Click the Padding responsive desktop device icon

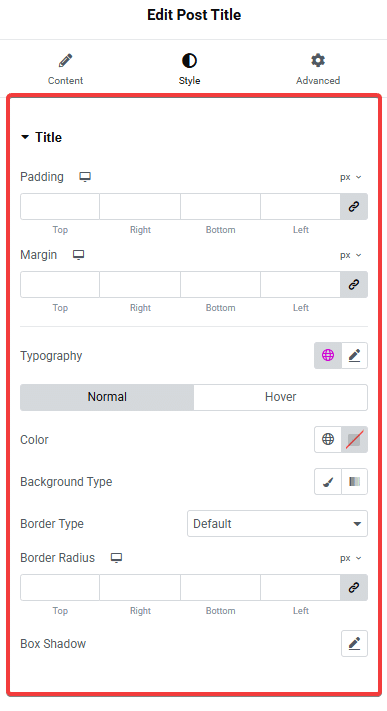point(85,177)
